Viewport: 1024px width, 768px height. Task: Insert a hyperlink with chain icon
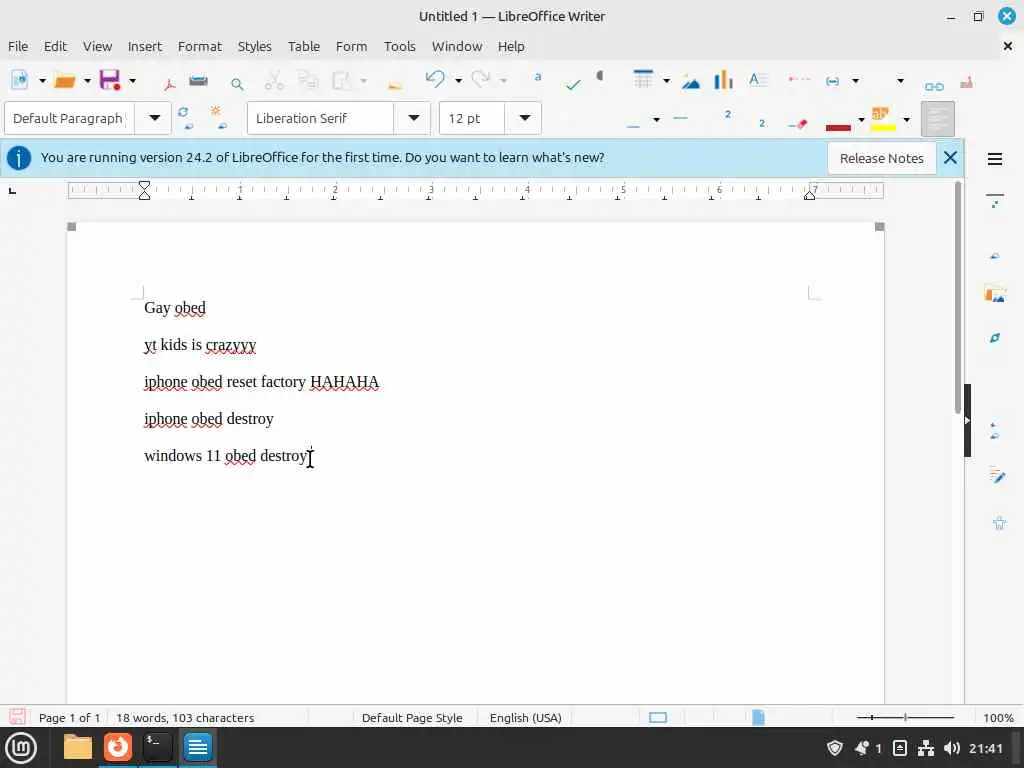pos(934,86)
